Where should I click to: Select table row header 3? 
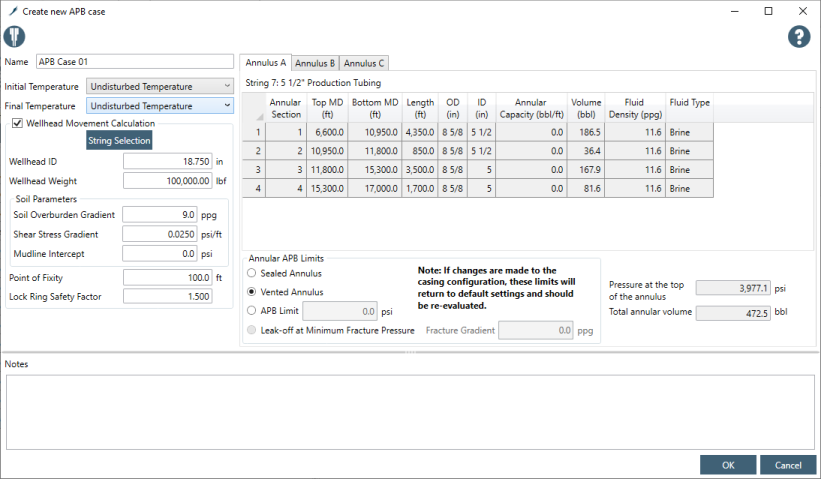tap(254, 170)
